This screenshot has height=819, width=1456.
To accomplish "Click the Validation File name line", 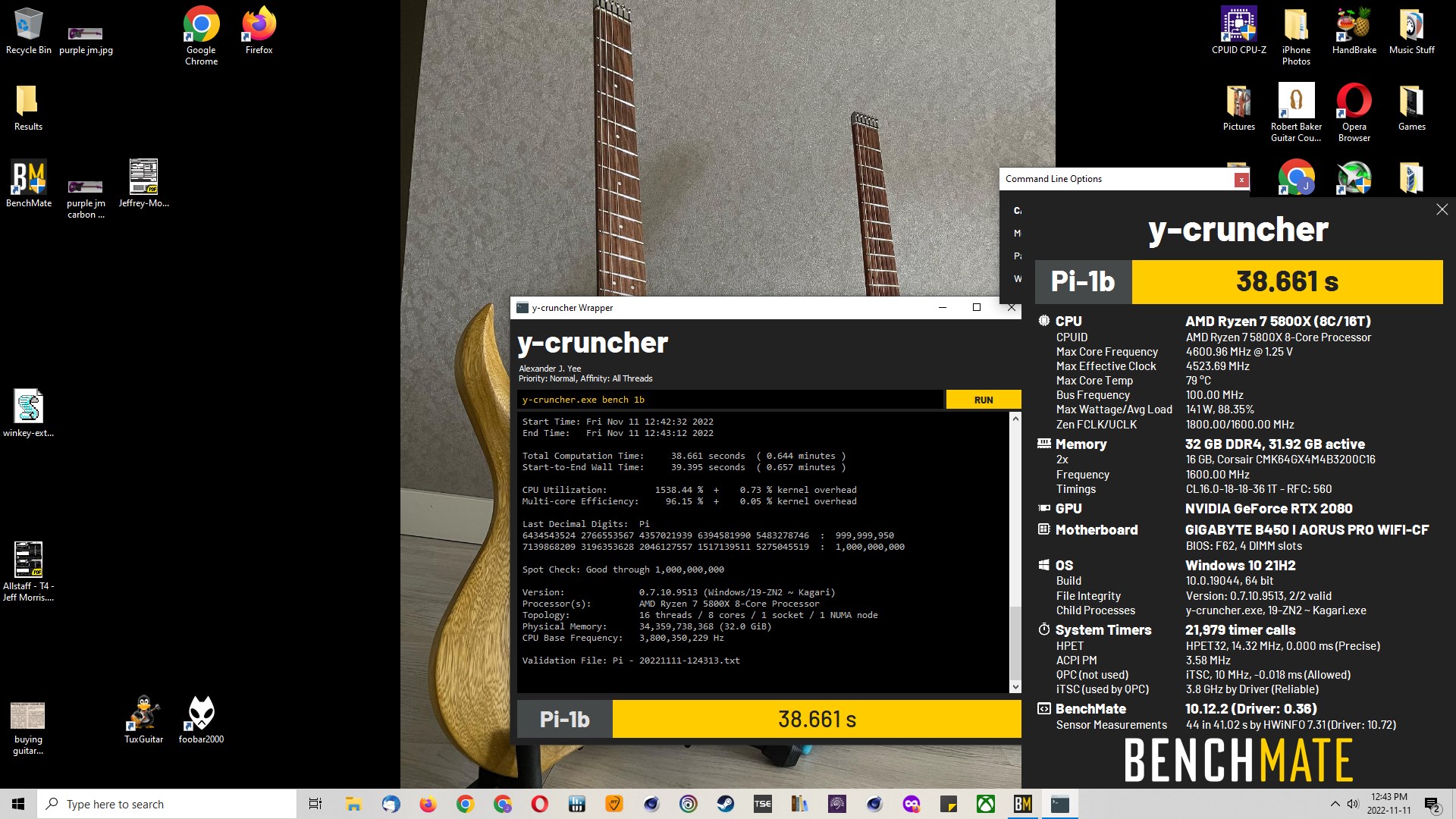I will point(630,661).
